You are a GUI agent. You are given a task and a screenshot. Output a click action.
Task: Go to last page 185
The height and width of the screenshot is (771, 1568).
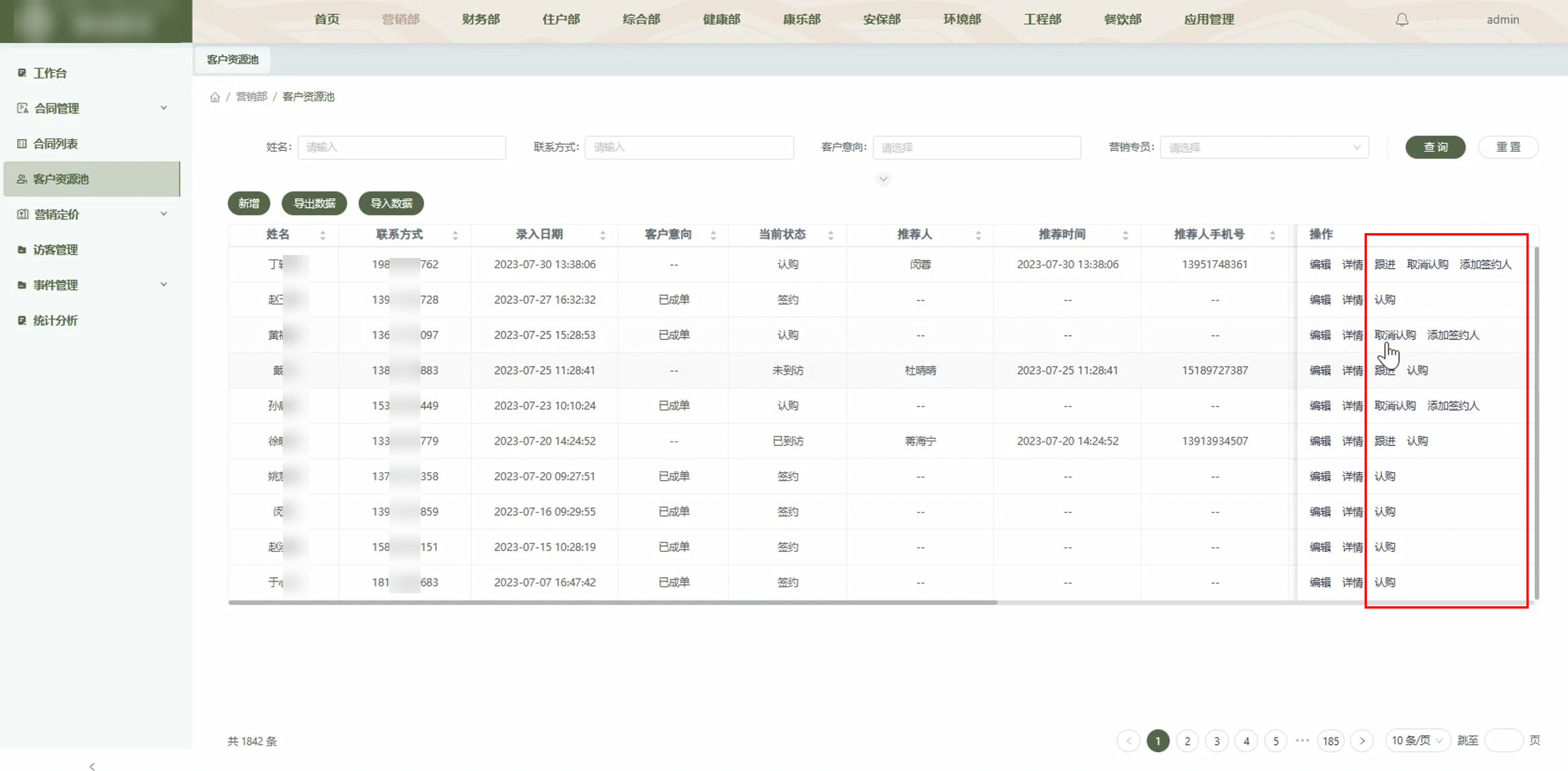[1331, 741]
